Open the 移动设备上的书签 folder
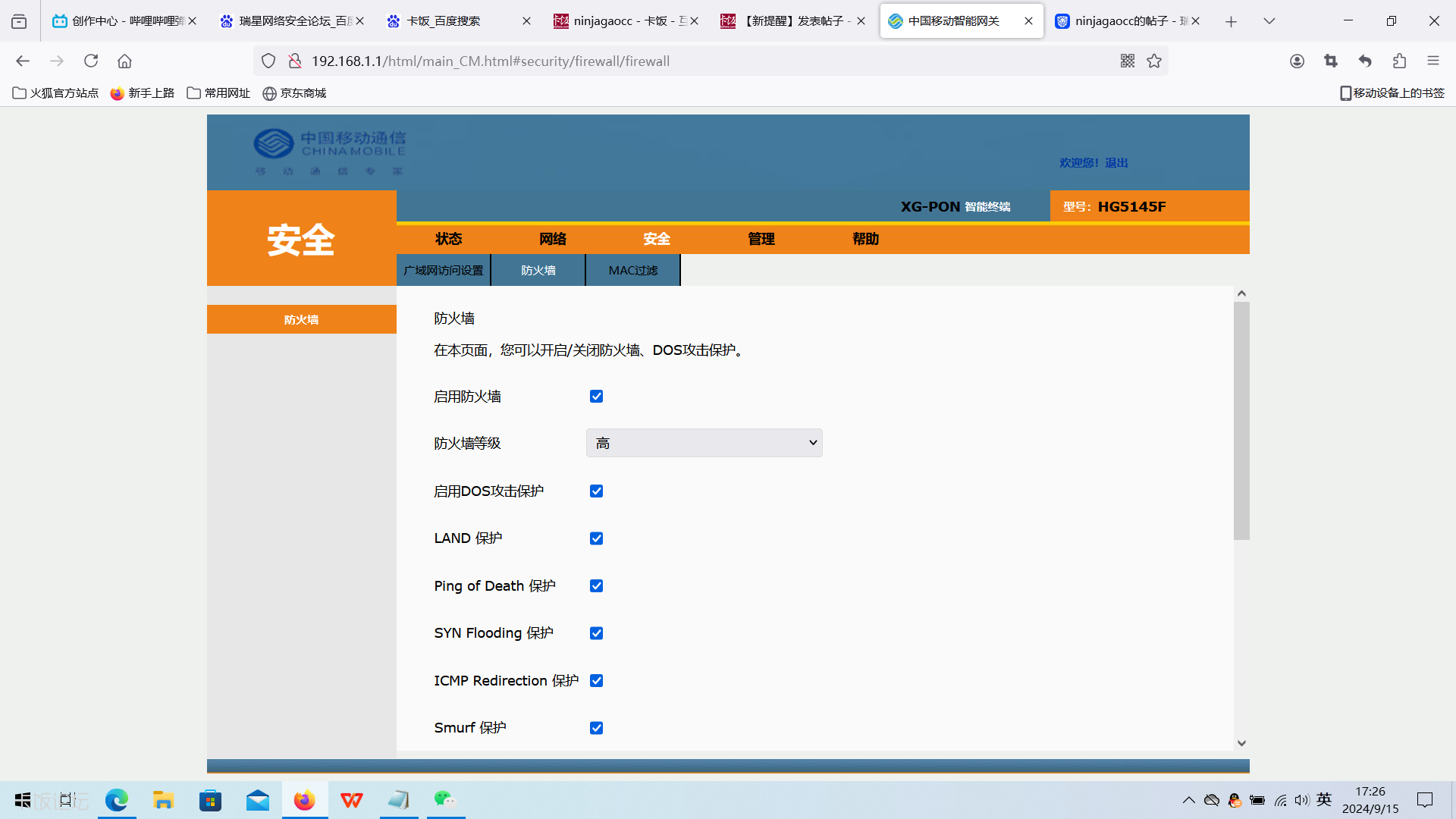The height and width of the screenshot is (819, 1456). (1392, 93)
